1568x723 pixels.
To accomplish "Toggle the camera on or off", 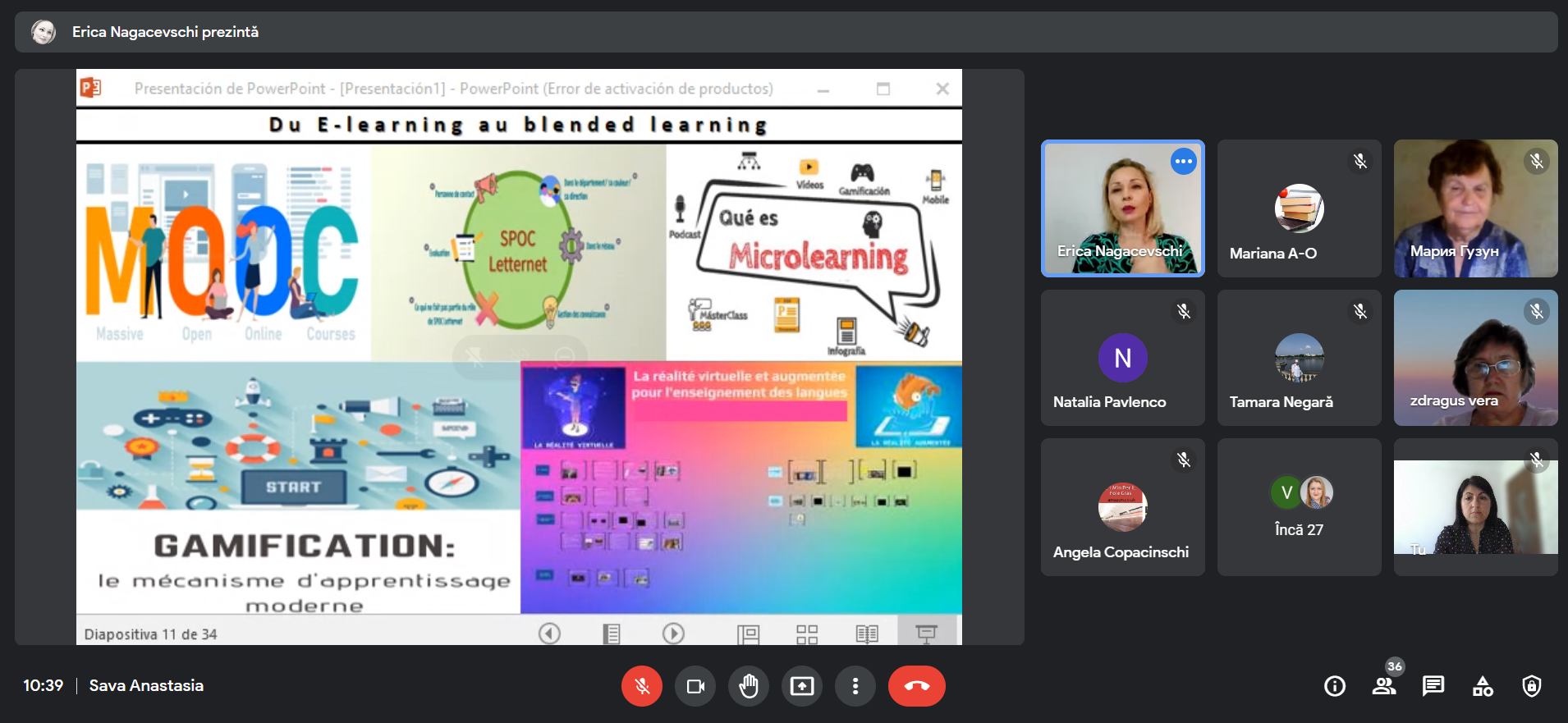I will (695, 686).
